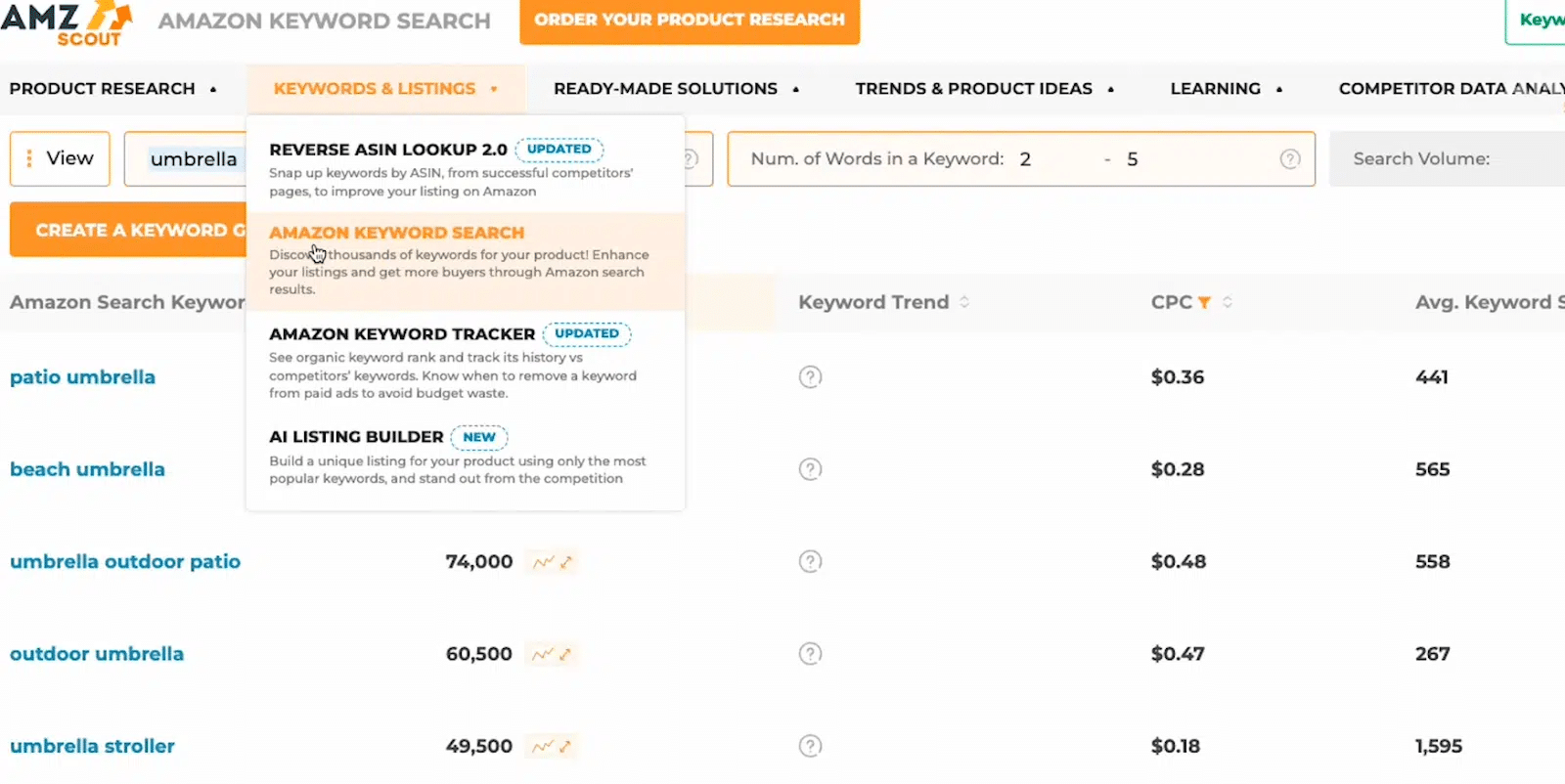Screen dimensions: 1565x784
Task: Toggle sort arrows beside CPC column header
Action: tap(1228, 302)
